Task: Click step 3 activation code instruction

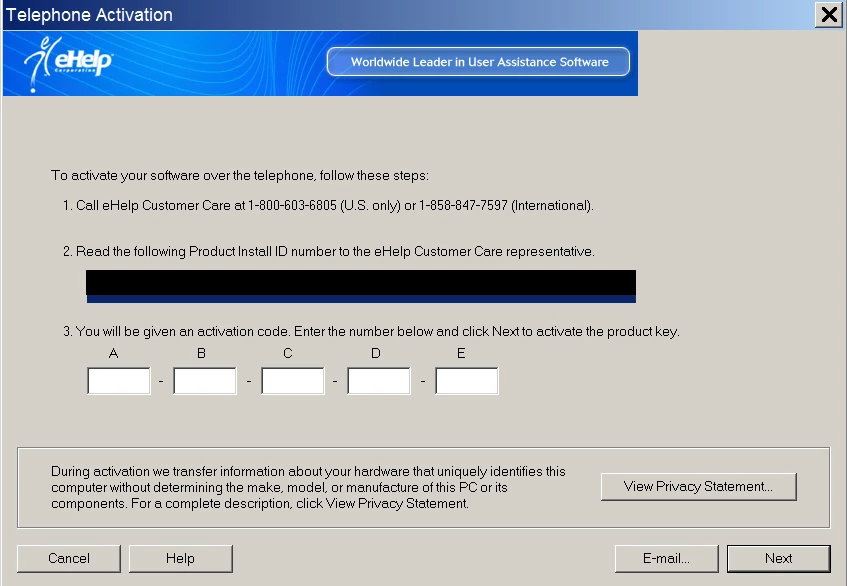Action: pyautogui.click(x=372, y=332)
